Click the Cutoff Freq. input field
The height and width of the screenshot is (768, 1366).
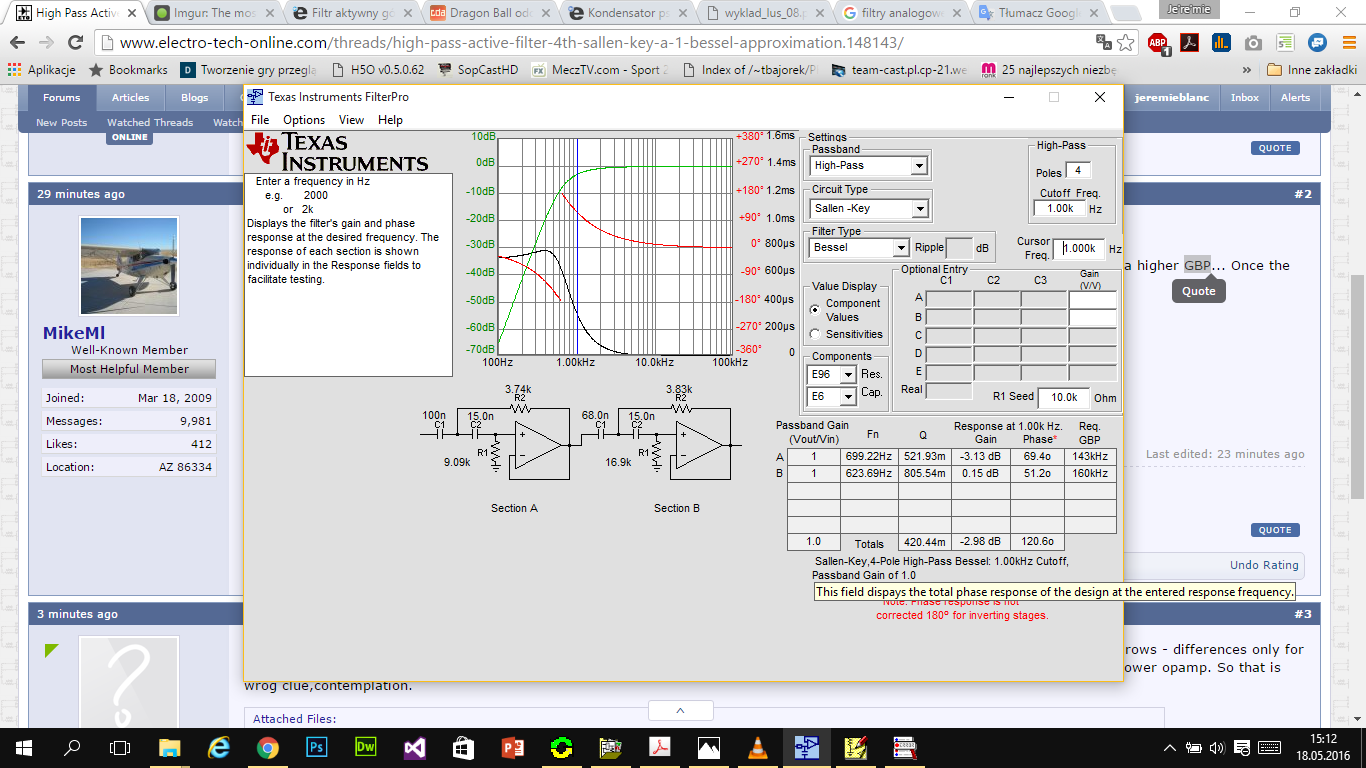point(1059,209)
